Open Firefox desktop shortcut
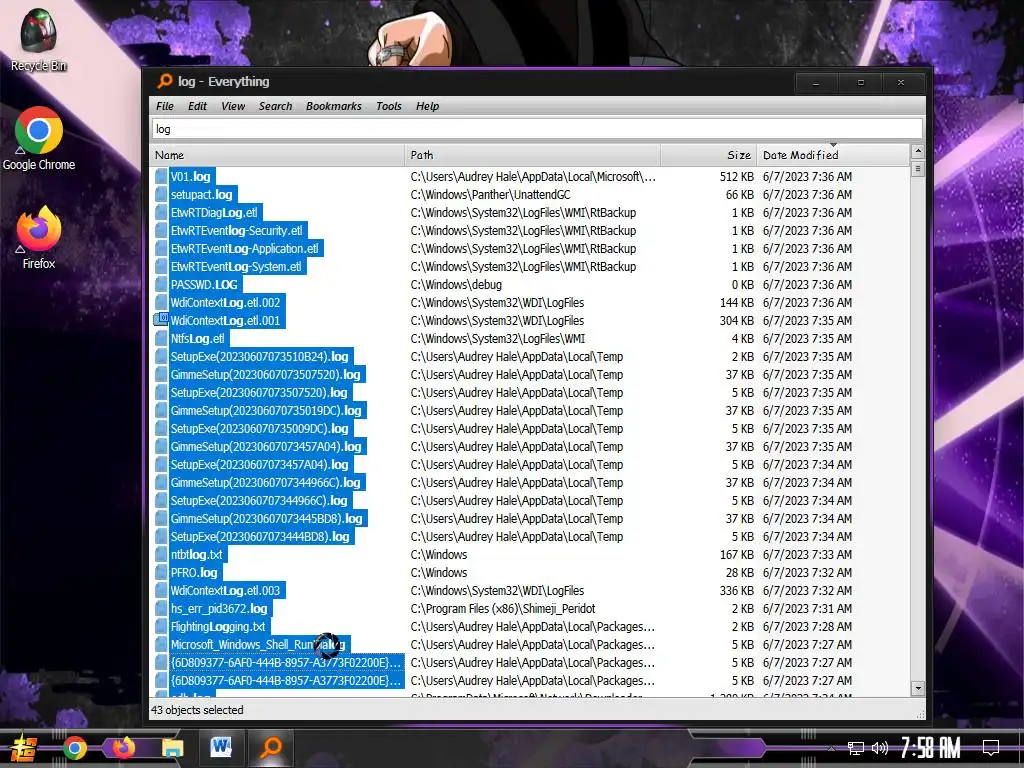Screen dimensions: 1024x768 coord(39,238)
